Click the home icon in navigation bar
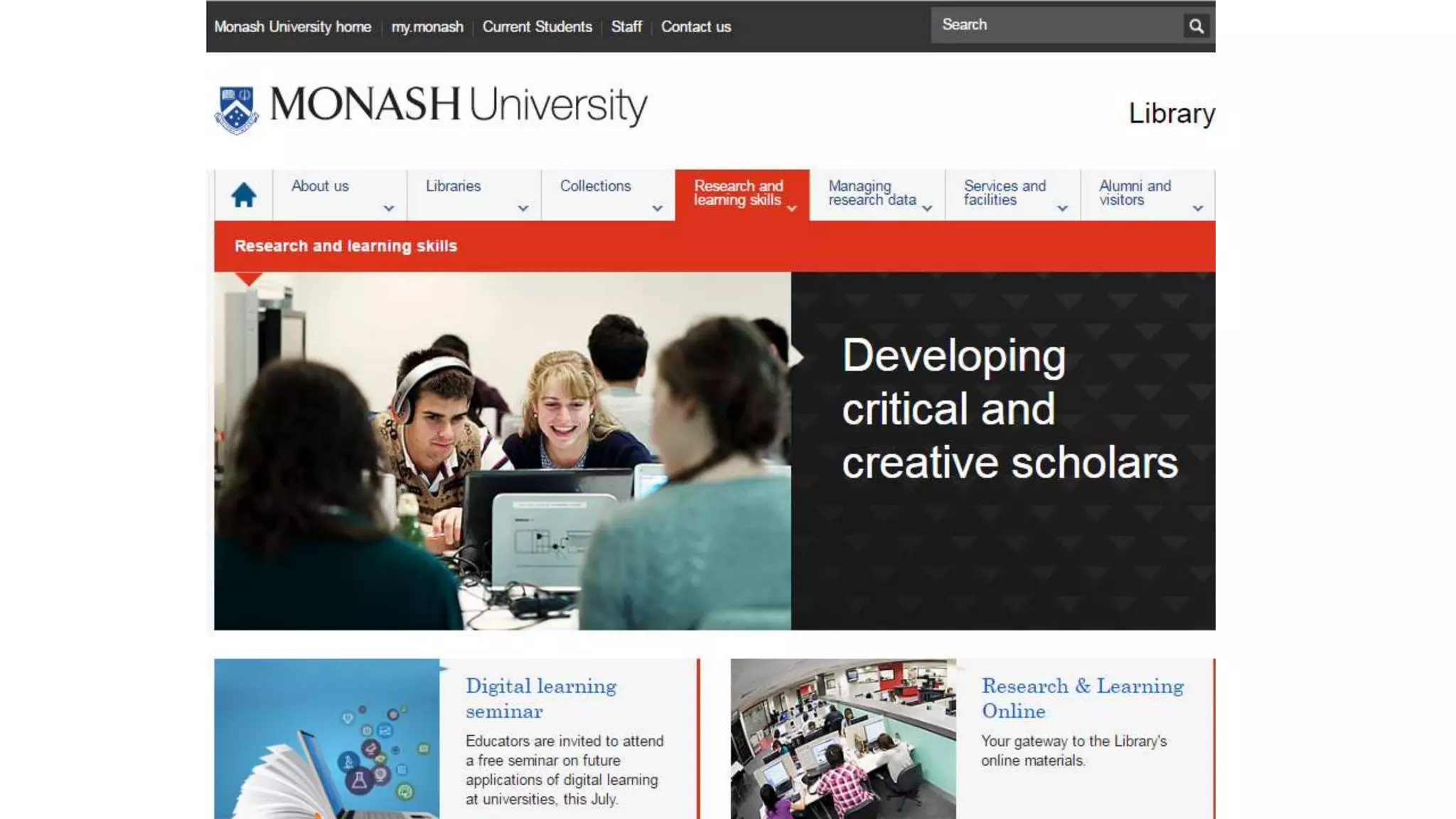 click(x=243, y=195)
